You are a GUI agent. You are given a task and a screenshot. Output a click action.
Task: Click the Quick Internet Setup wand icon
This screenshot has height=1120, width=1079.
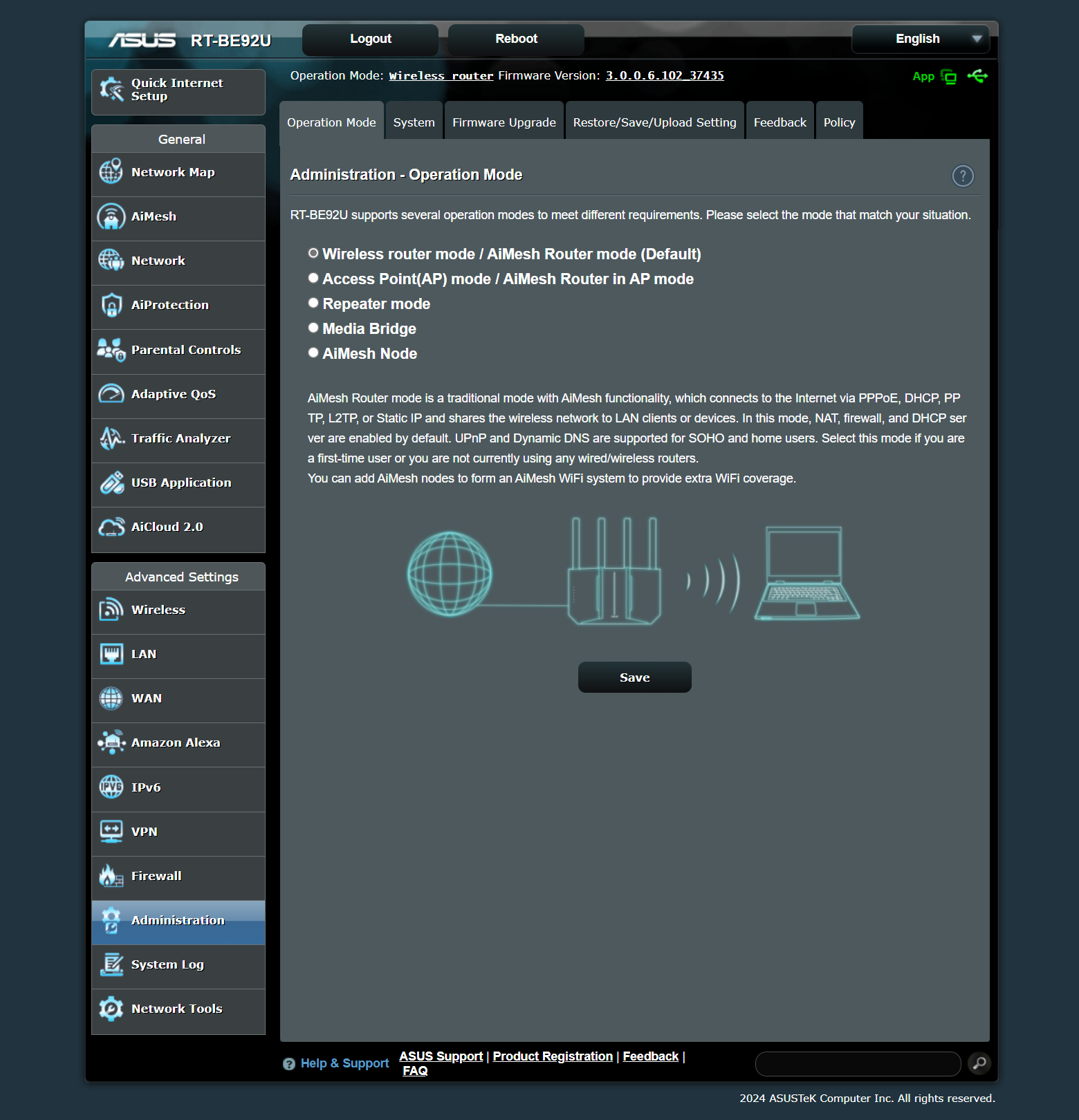click(111, 89)
